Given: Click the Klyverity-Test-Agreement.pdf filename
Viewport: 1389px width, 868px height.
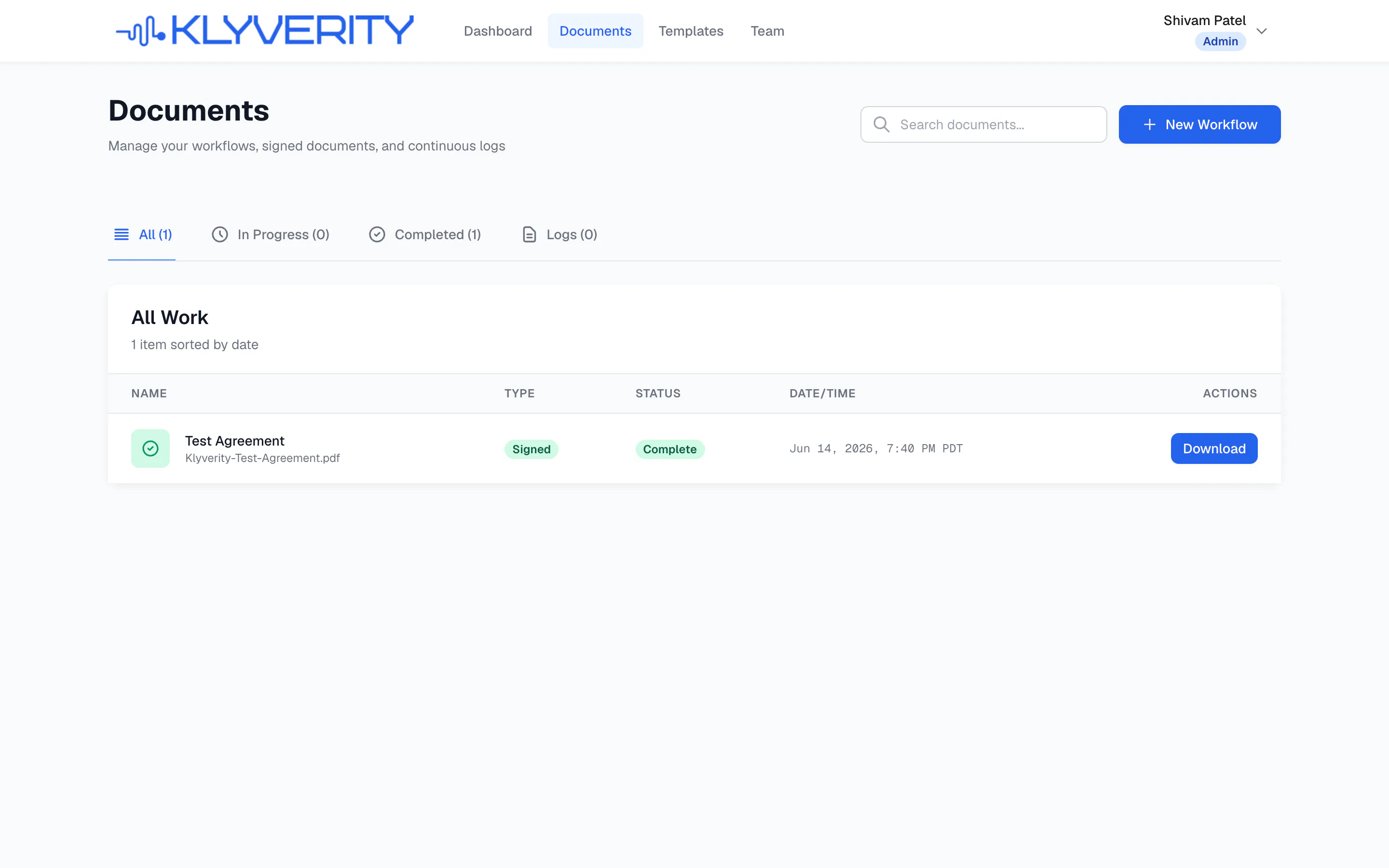Looking at the screenshot, I should [x=262, y=458].
